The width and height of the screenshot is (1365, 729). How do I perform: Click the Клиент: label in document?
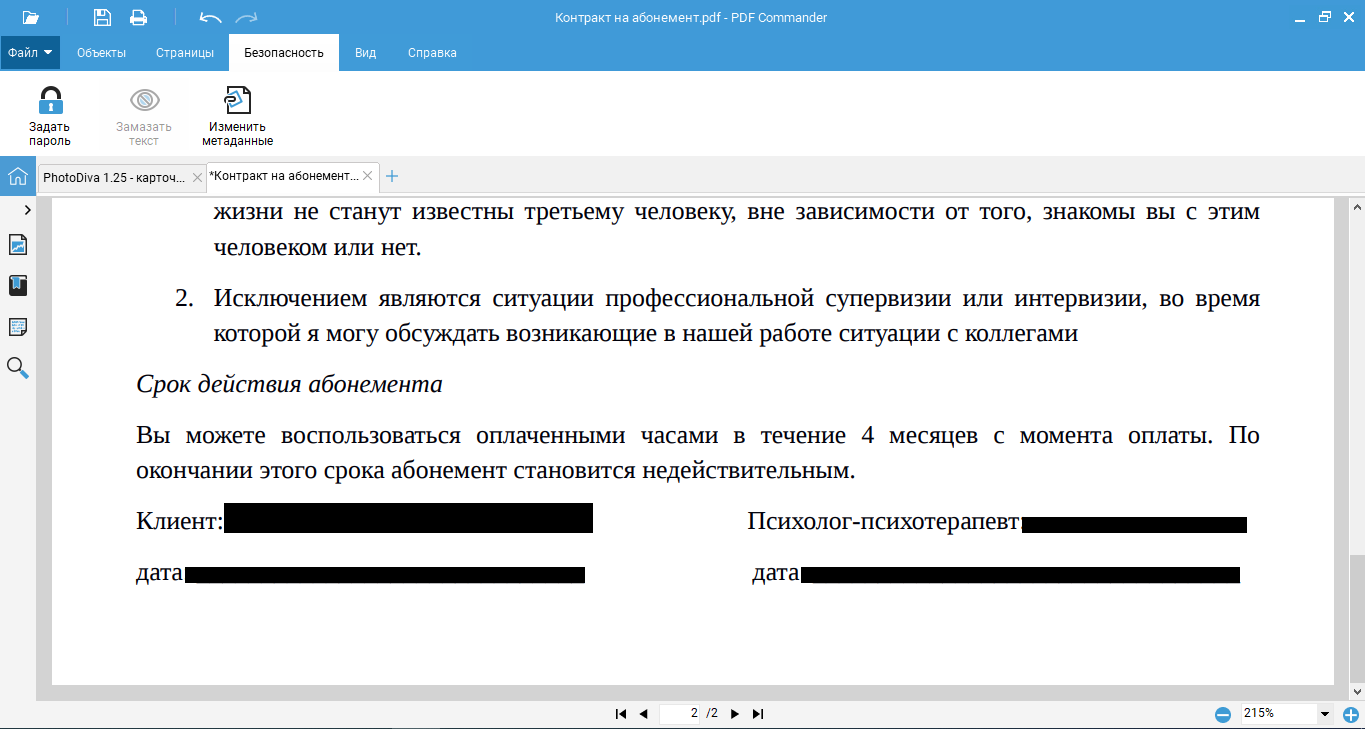[x=180, y=521]
